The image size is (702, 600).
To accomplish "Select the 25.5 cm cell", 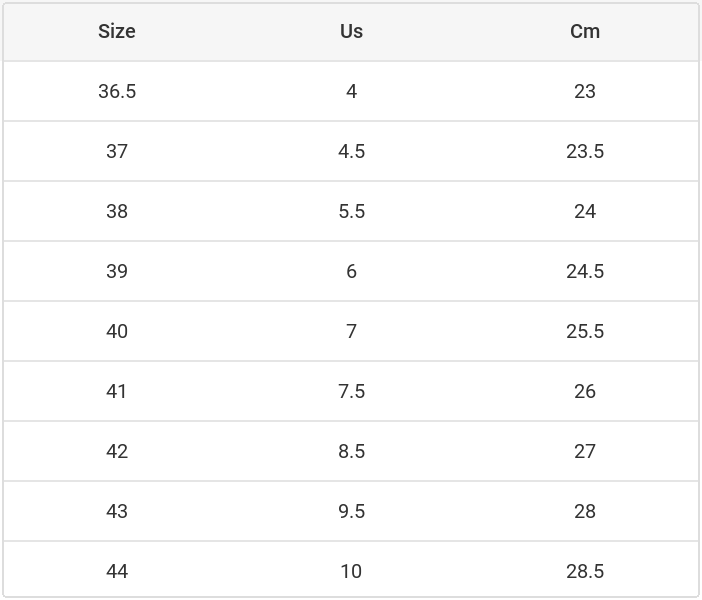I will tap(585, 331).
